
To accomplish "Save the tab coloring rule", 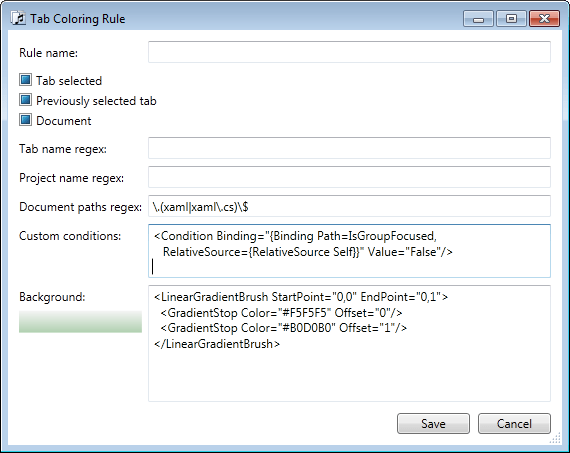I will 433,424.
